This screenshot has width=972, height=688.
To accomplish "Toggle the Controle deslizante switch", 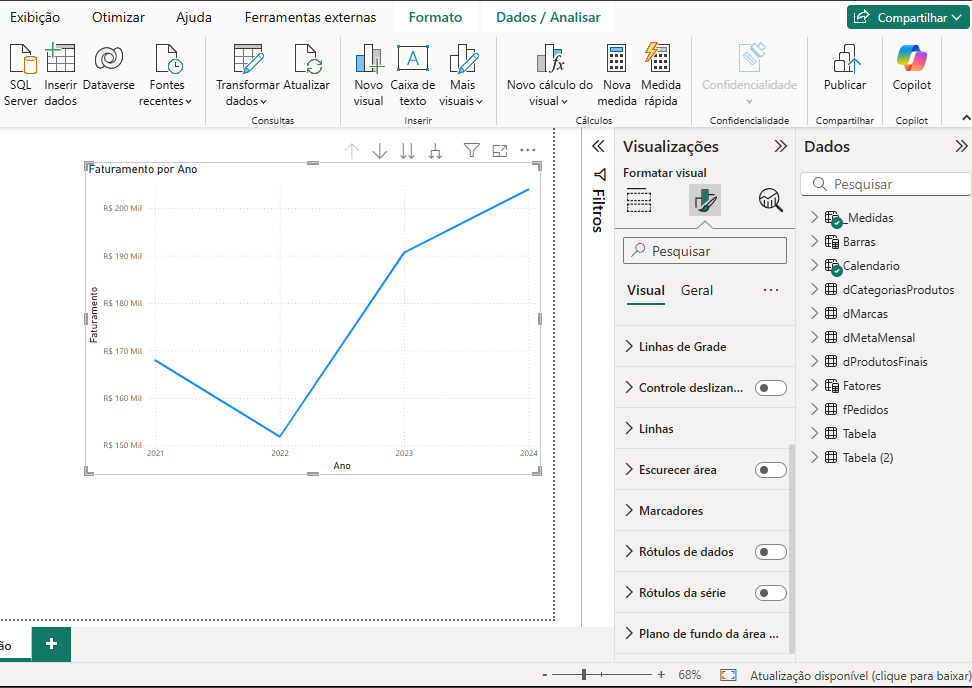I will click(x=771, y=388).
